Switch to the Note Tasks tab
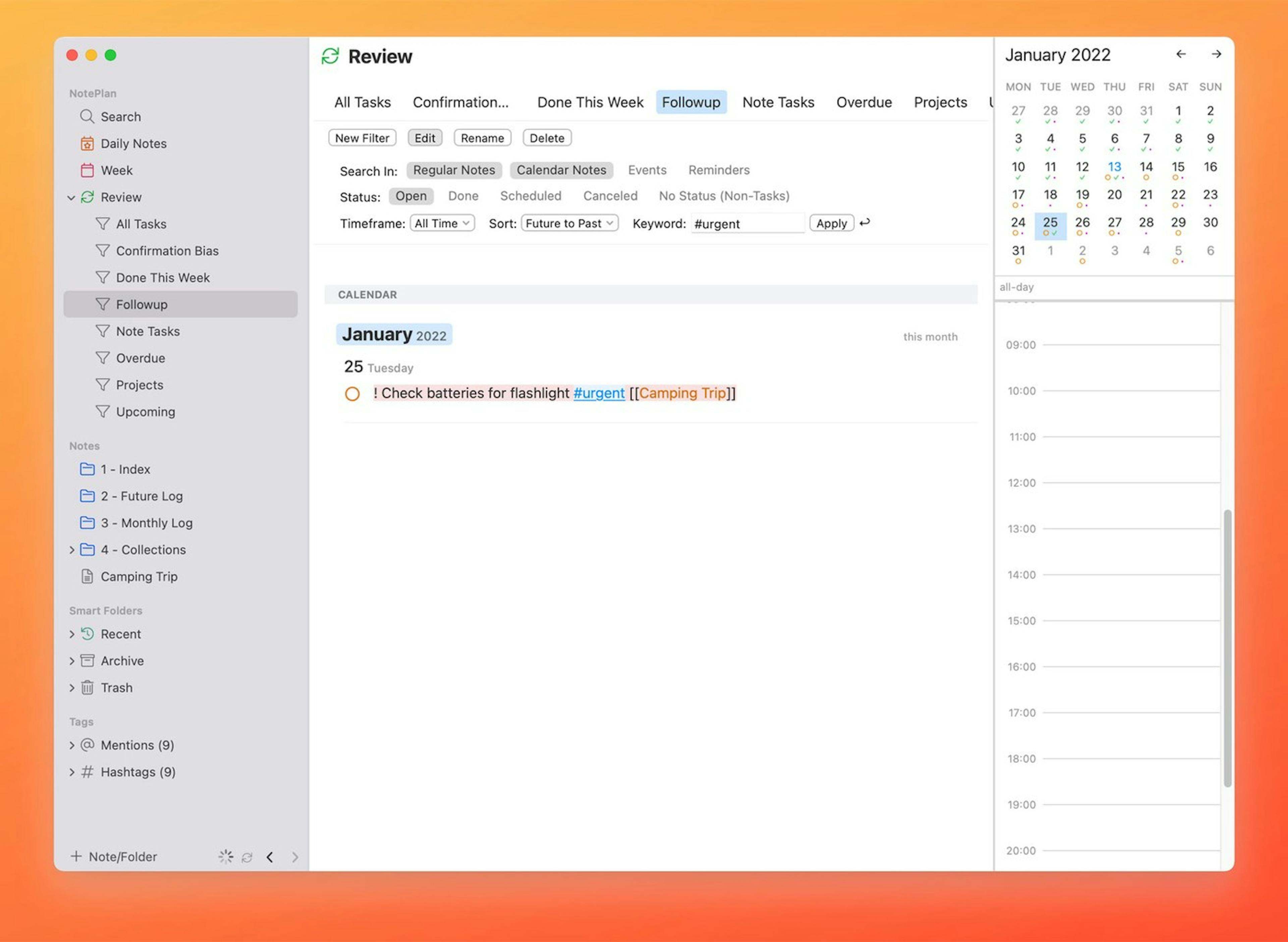 click(778, 102)
